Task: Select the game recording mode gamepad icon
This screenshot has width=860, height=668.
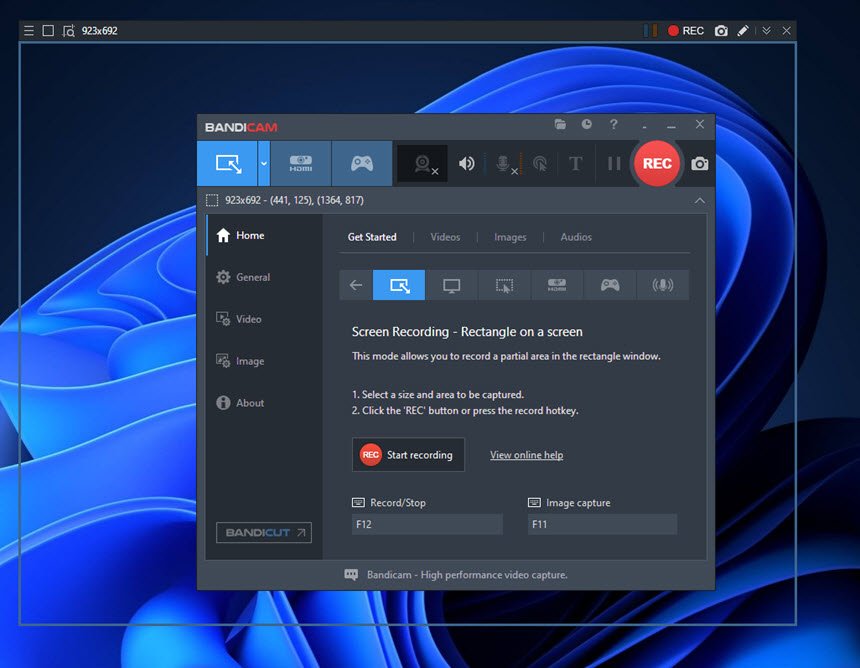Action: 362,163
